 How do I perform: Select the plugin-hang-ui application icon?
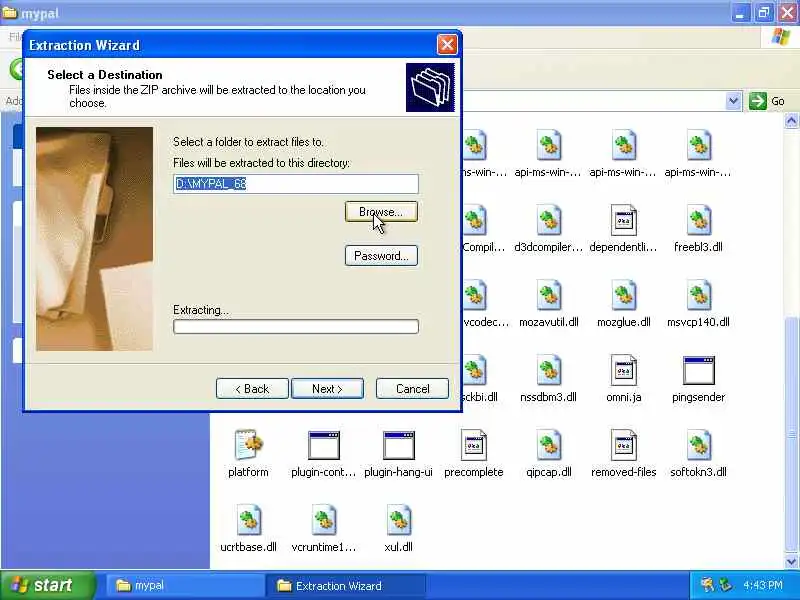[398, 445]
